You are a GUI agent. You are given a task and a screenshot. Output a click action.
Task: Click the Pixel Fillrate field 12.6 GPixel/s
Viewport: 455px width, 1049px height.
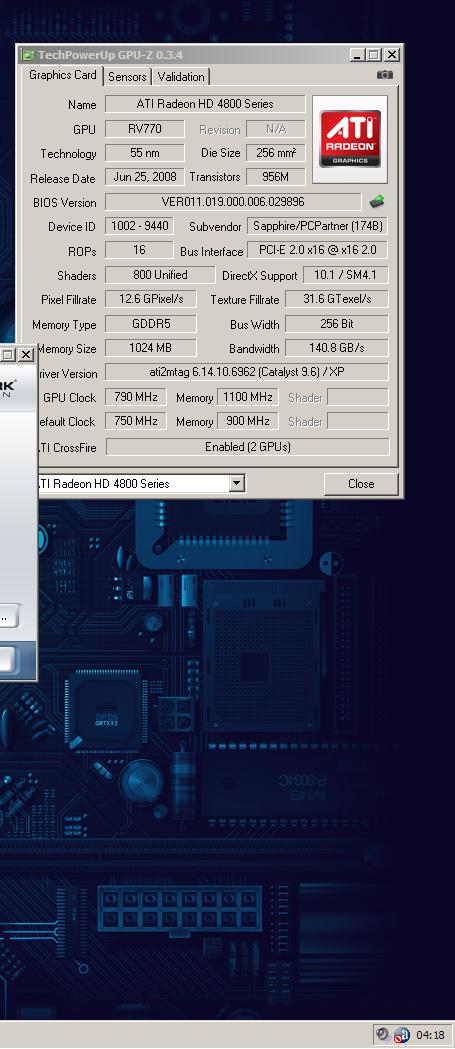(151, 299)
